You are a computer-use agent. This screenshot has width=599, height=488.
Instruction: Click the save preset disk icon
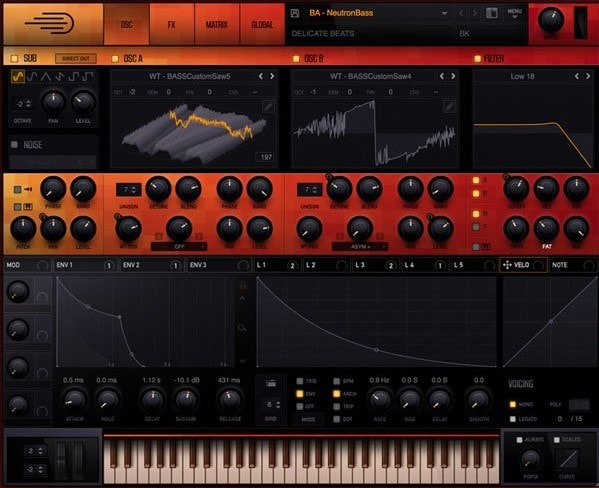[x=295, y=13]
